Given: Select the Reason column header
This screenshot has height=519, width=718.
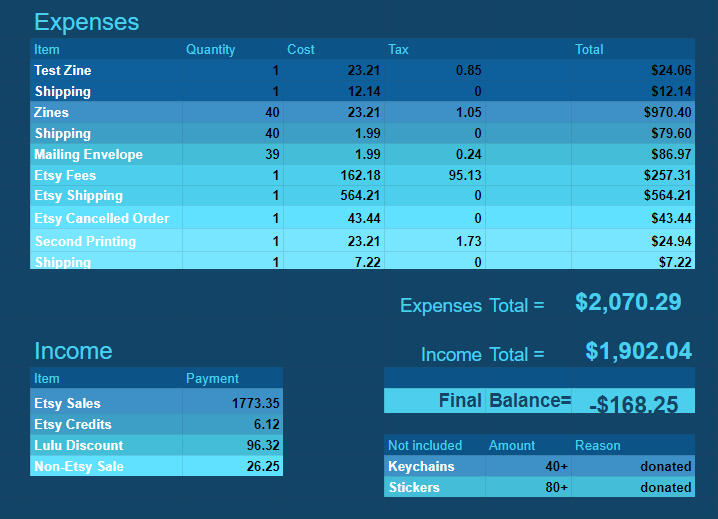Looking at the screenshot, I should point(598,445).
